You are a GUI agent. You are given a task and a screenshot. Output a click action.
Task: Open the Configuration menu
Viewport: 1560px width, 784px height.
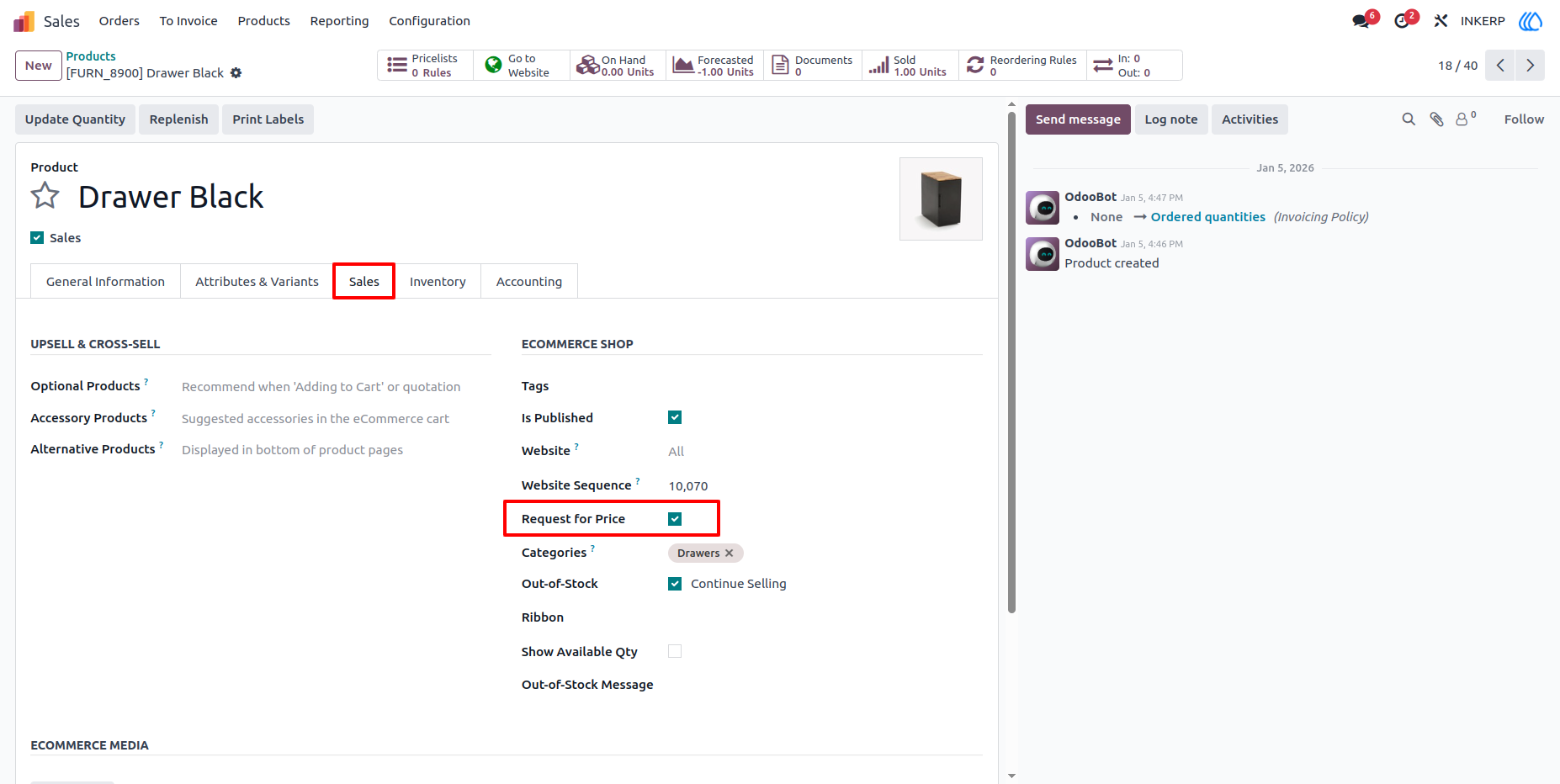[429, 21]
